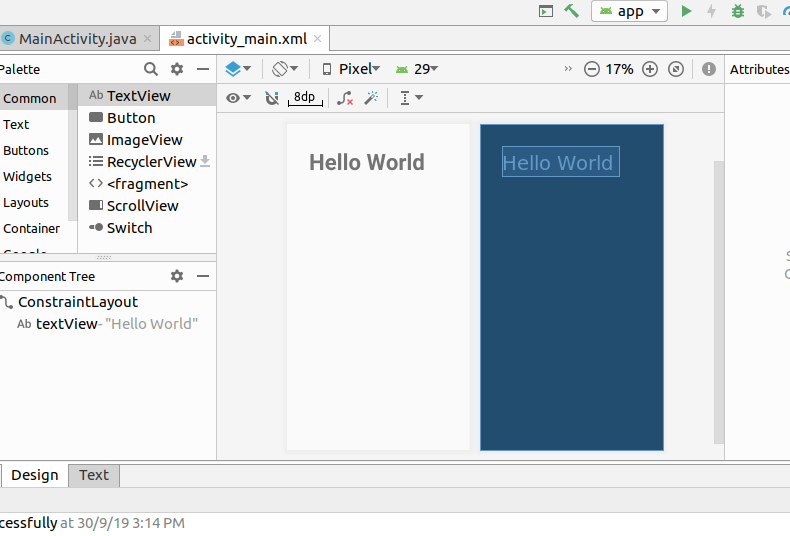Run the app with green play button
The height and width of the screenshot is (536, 790).
(686, 11)
